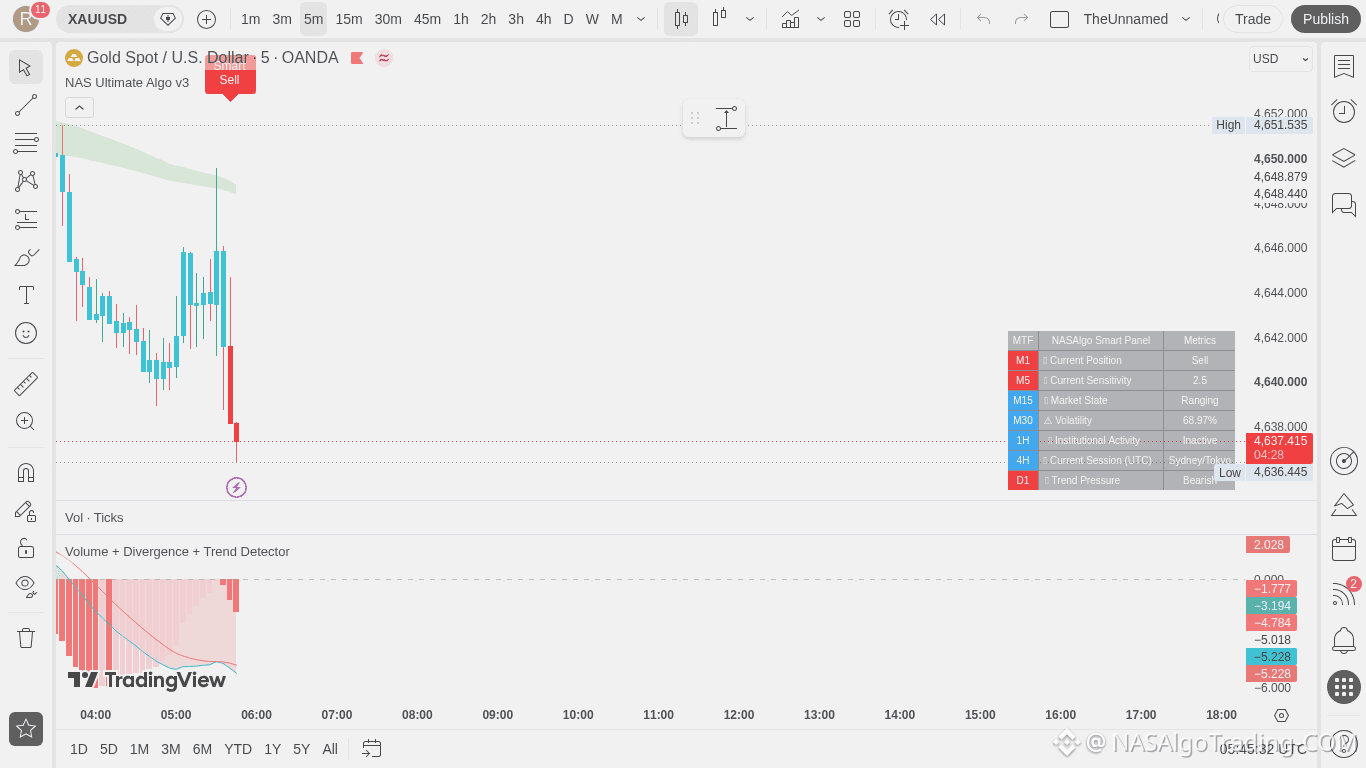Choose the Measure ruler tool
Screen dimensions: 1366x768
[26, 383]
